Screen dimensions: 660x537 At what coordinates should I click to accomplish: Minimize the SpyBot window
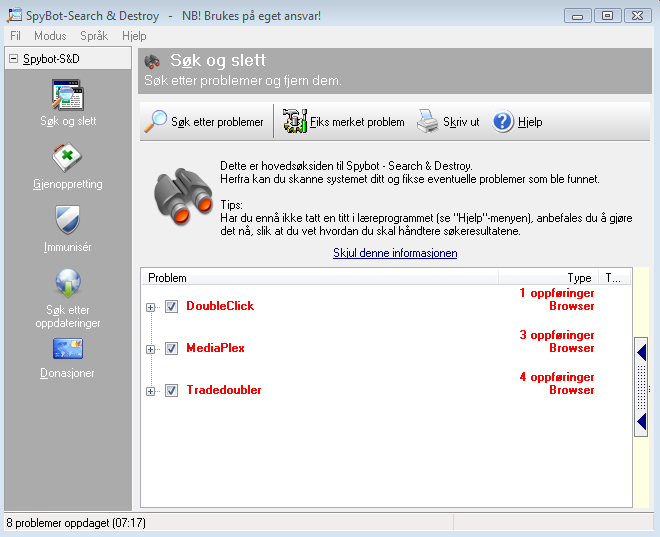578,16
